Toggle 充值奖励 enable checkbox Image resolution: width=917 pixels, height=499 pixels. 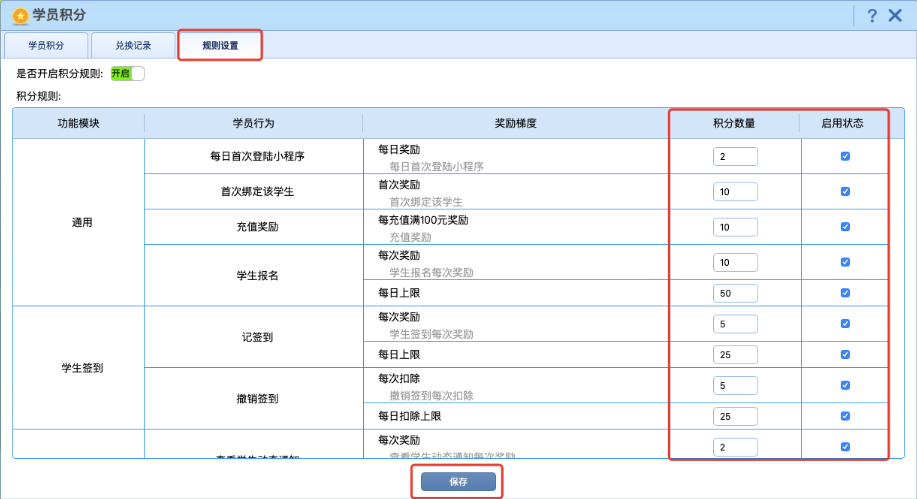pos(845,226)
